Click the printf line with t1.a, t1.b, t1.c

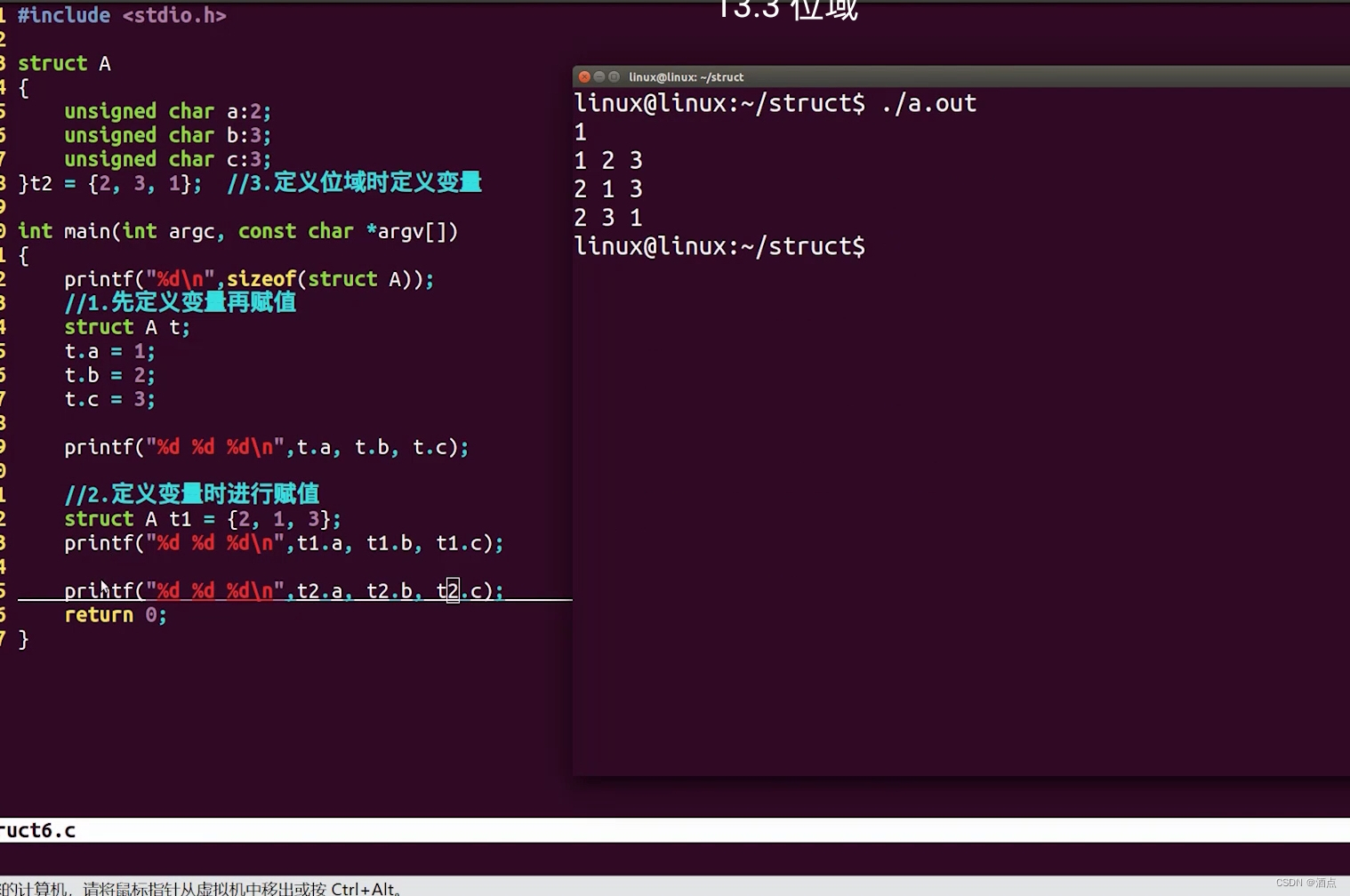coord(284,543)
